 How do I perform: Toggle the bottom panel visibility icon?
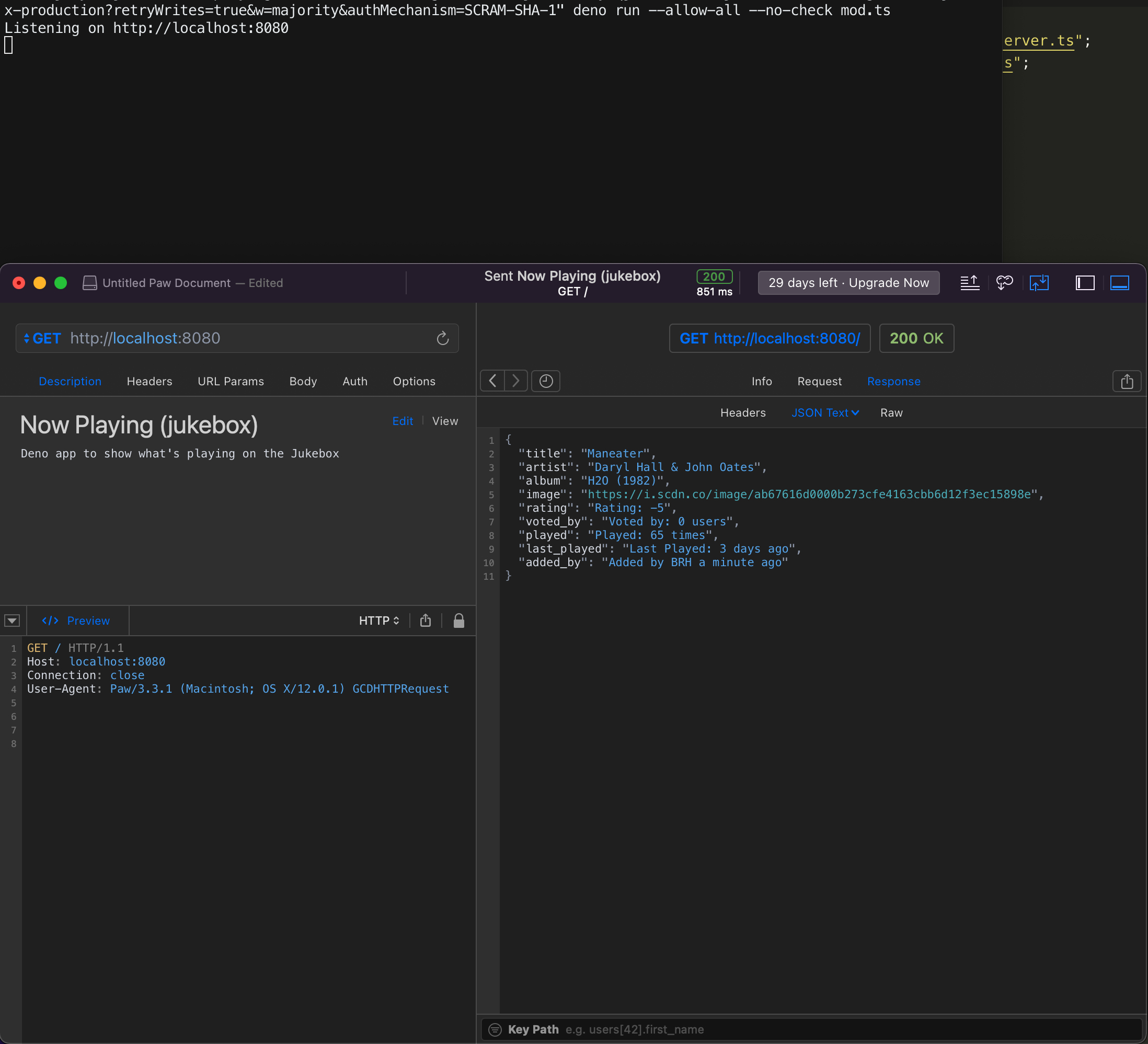pyautogui.click(x=1120, y=282)
